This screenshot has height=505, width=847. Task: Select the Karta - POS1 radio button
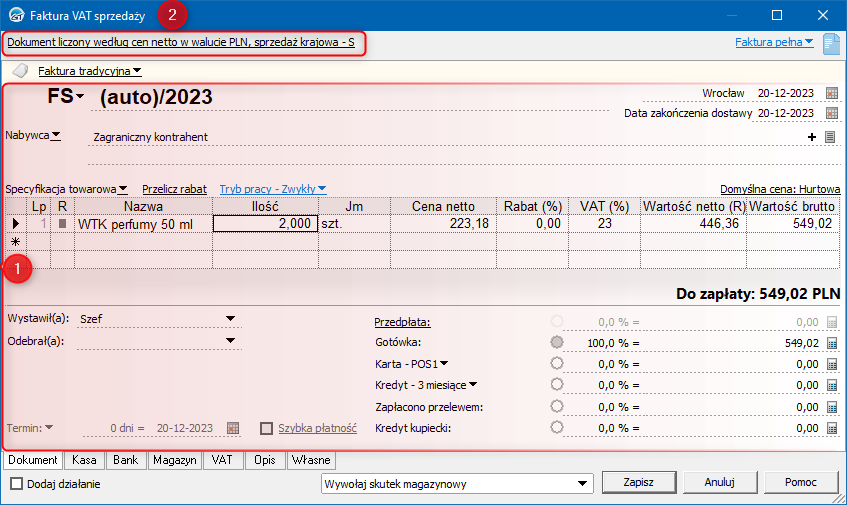click(557, 364)
